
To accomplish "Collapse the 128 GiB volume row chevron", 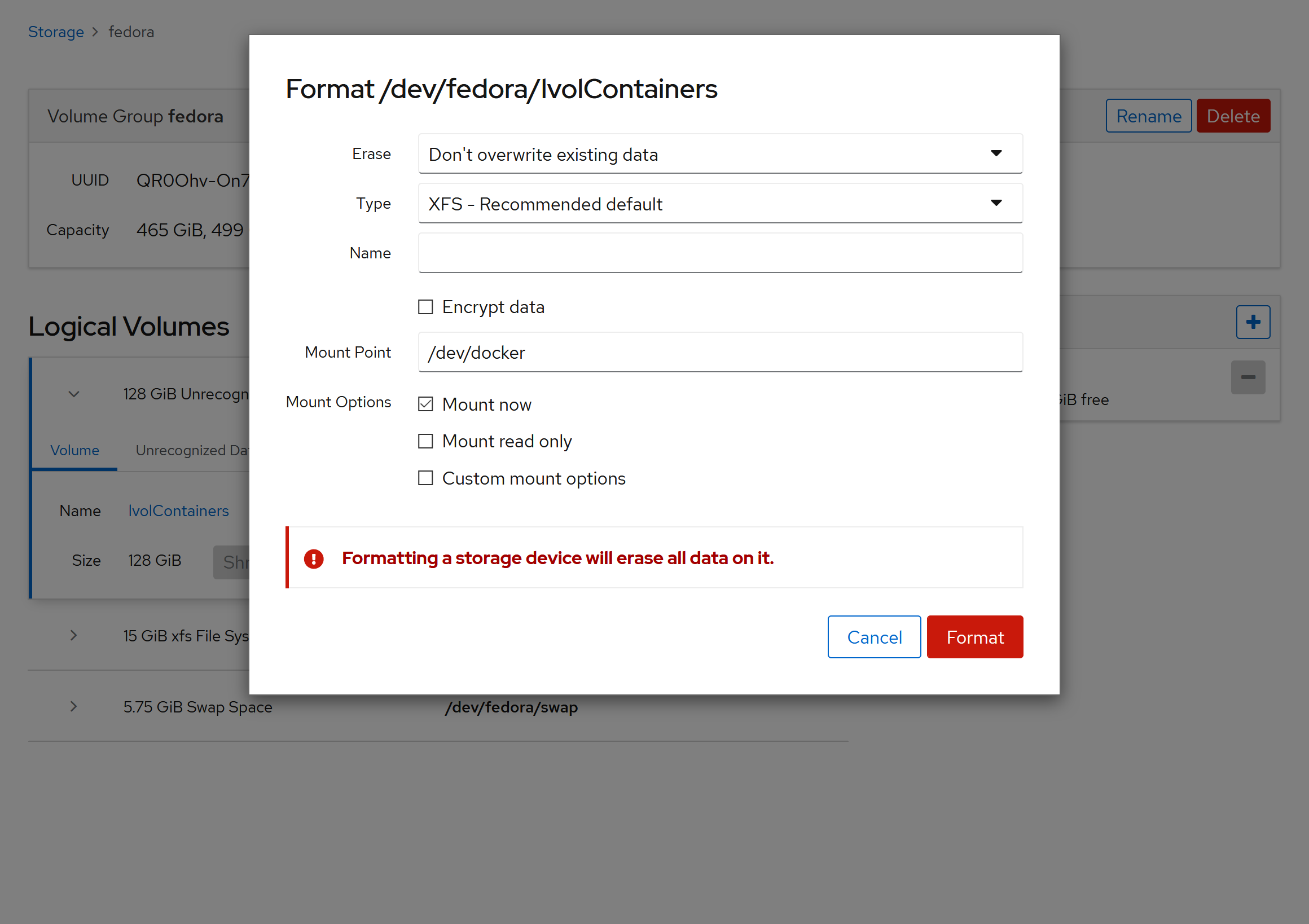I will point(73,394).
